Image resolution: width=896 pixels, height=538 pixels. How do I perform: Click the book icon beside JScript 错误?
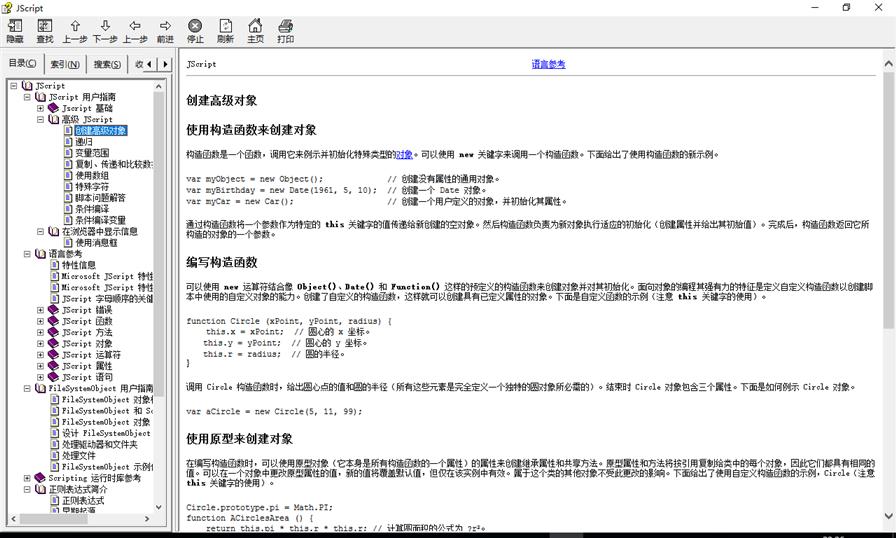(54, 310)
